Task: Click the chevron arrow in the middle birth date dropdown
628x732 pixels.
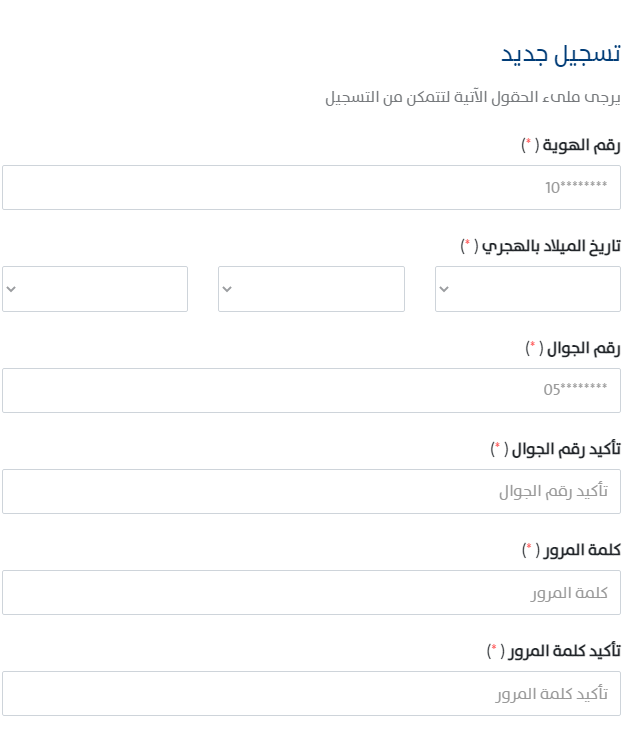Action: click(x=227, y=289)
